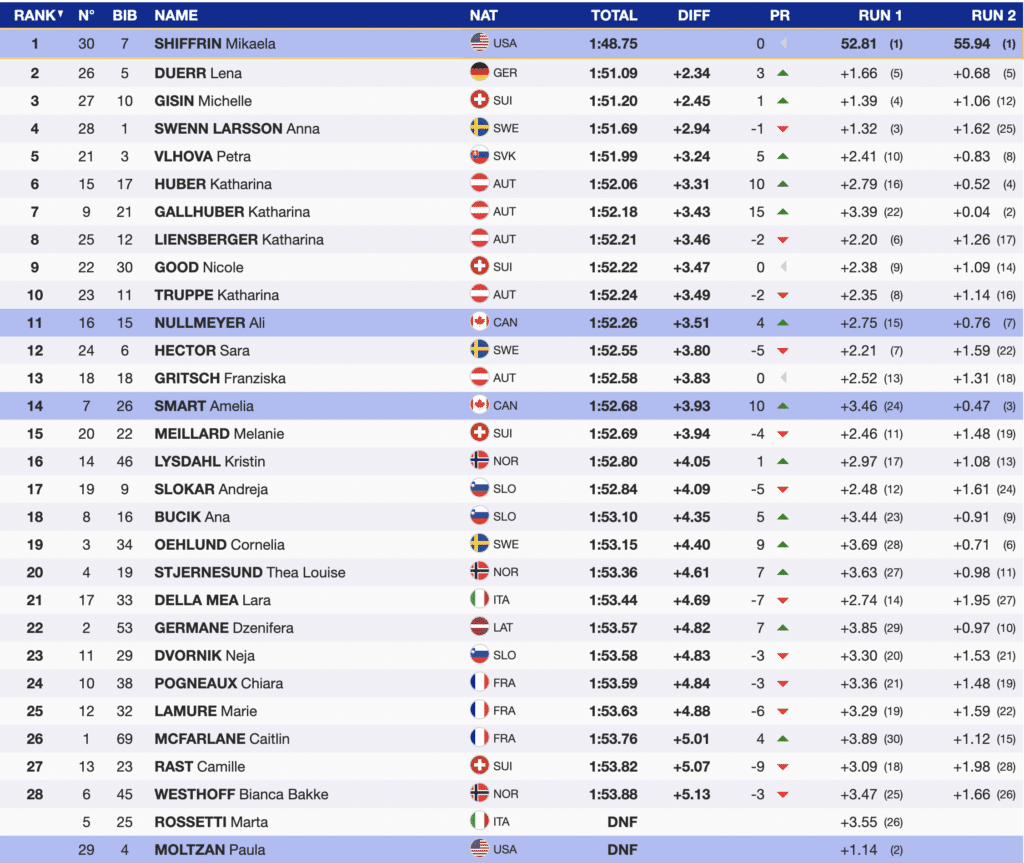The width and height of the screenshot is (1024, 863).
Task: Open SHIFFRIN Mikaela's athlete name
Action: click(214, 44)
